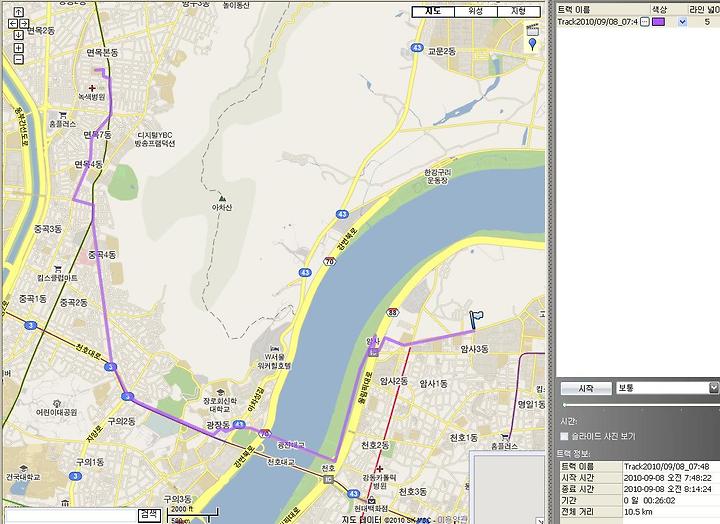Viewport: 720px width, 524px height.
Task: Click the 종료 시간 value 2010-09-08 오전 8:14:24
Action: coord(668,489)
